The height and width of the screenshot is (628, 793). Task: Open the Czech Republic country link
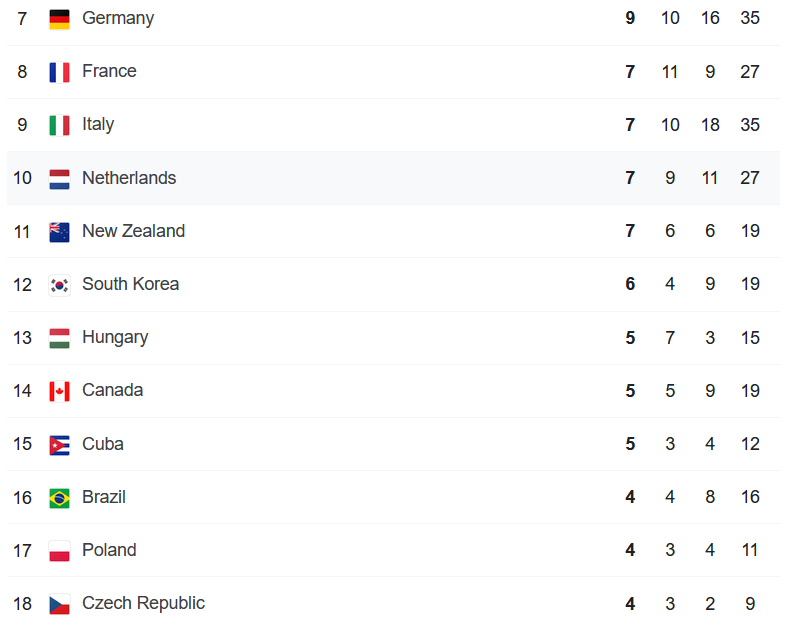143,603
